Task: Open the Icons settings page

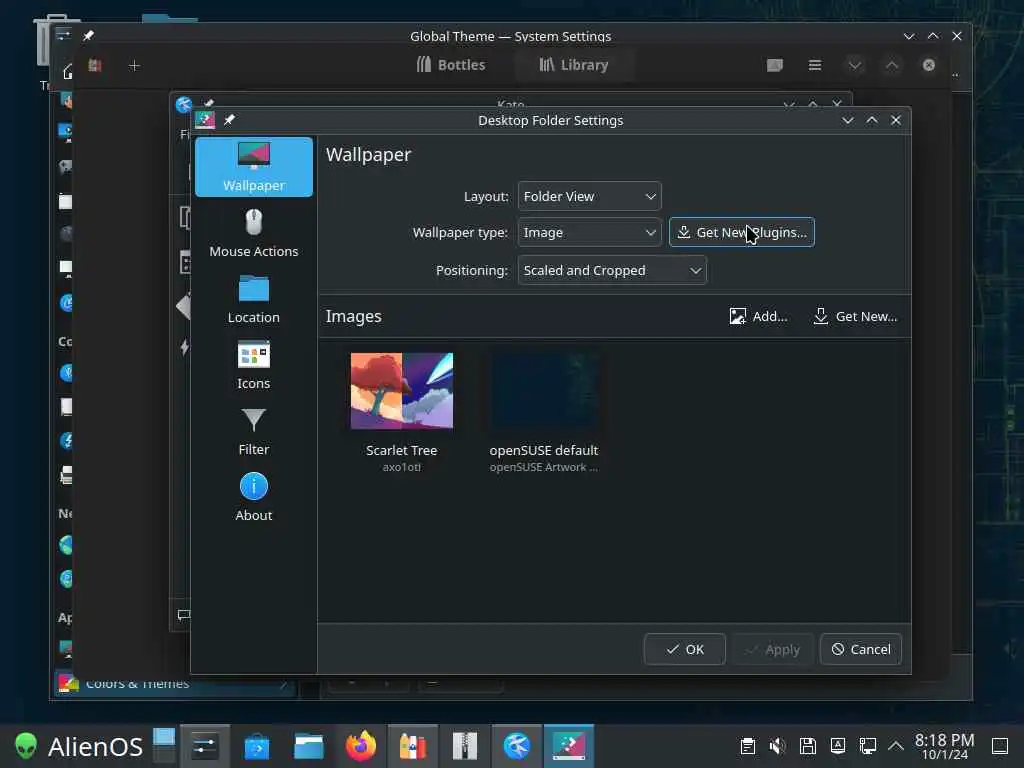Action: pyautogui.click(x=253, y=365)
